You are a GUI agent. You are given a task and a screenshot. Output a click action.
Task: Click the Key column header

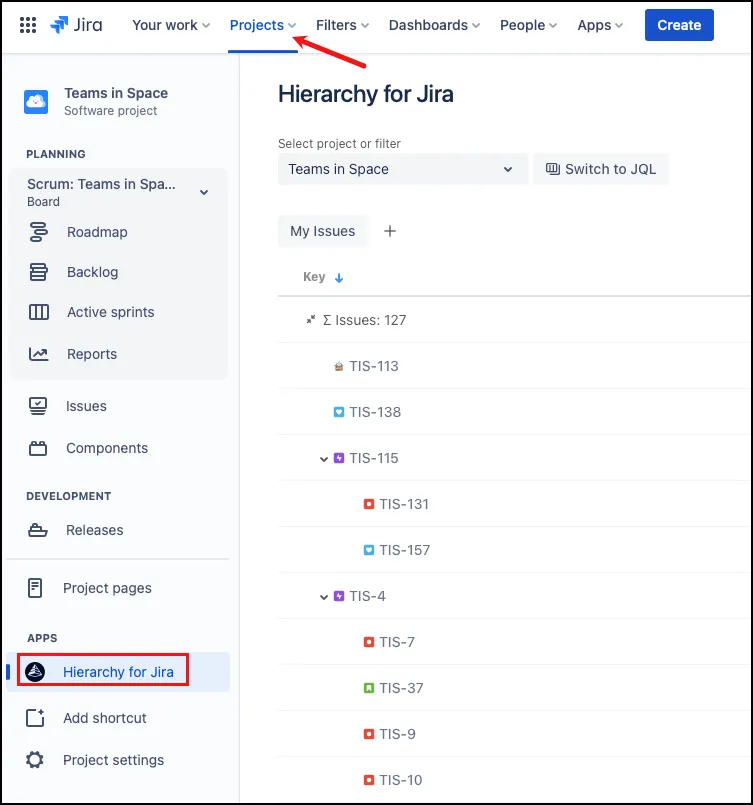click(314, 277)
